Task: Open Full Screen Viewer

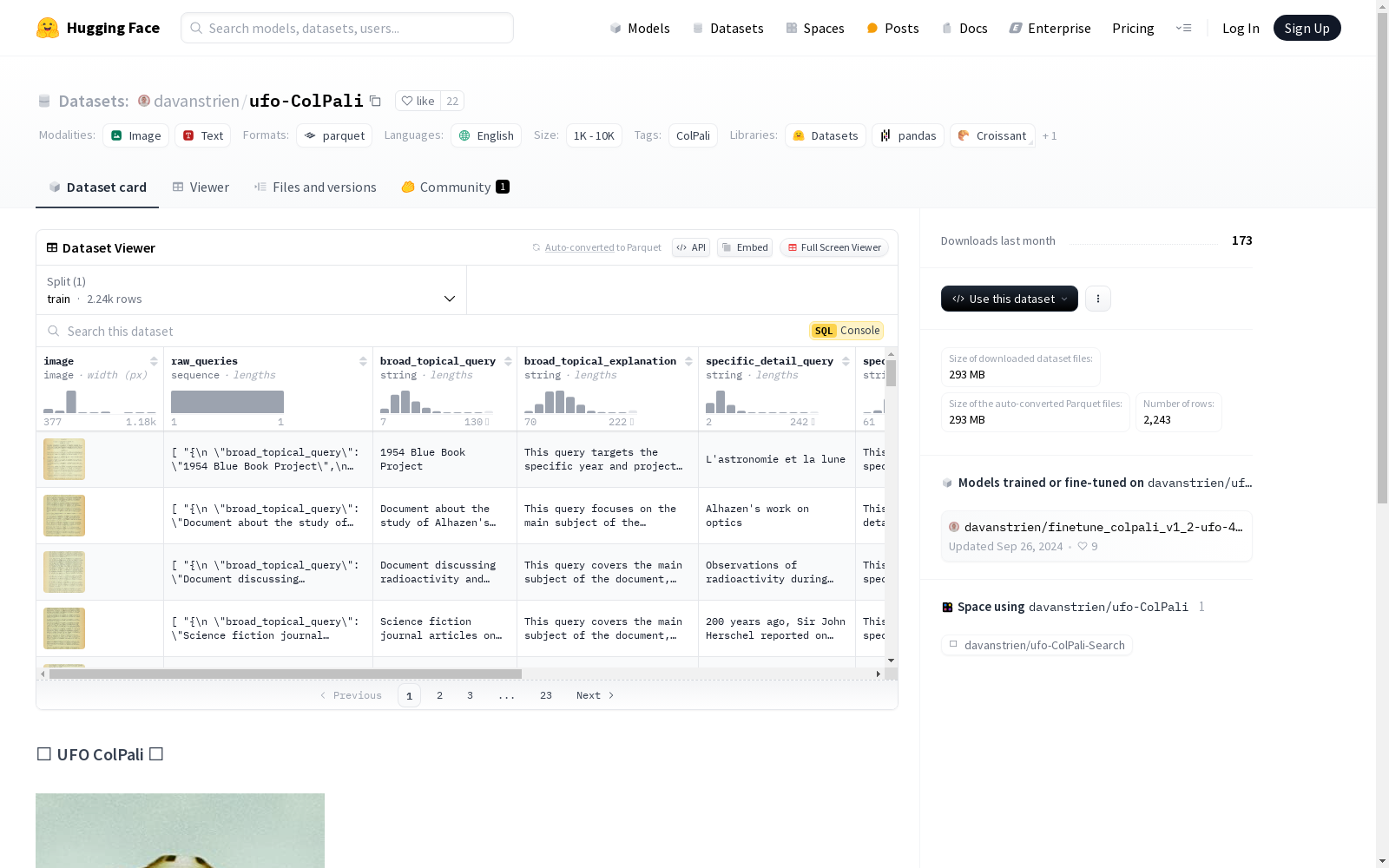Action: click(x=833, y=247)
